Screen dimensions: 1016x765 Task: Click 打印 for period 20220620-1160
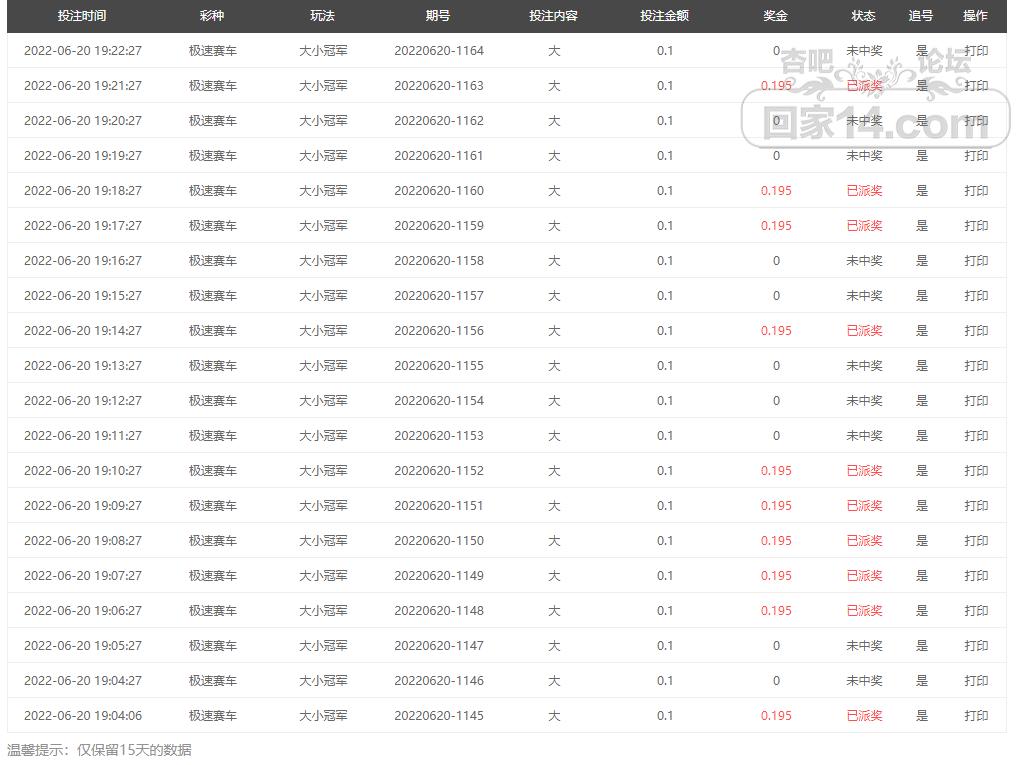pos(976,190)
